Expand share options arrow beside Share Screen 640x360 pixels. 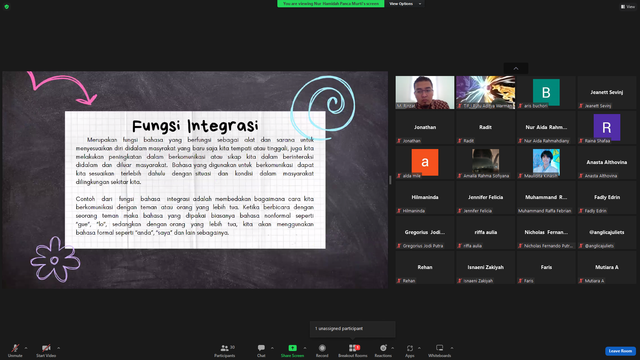305,348
